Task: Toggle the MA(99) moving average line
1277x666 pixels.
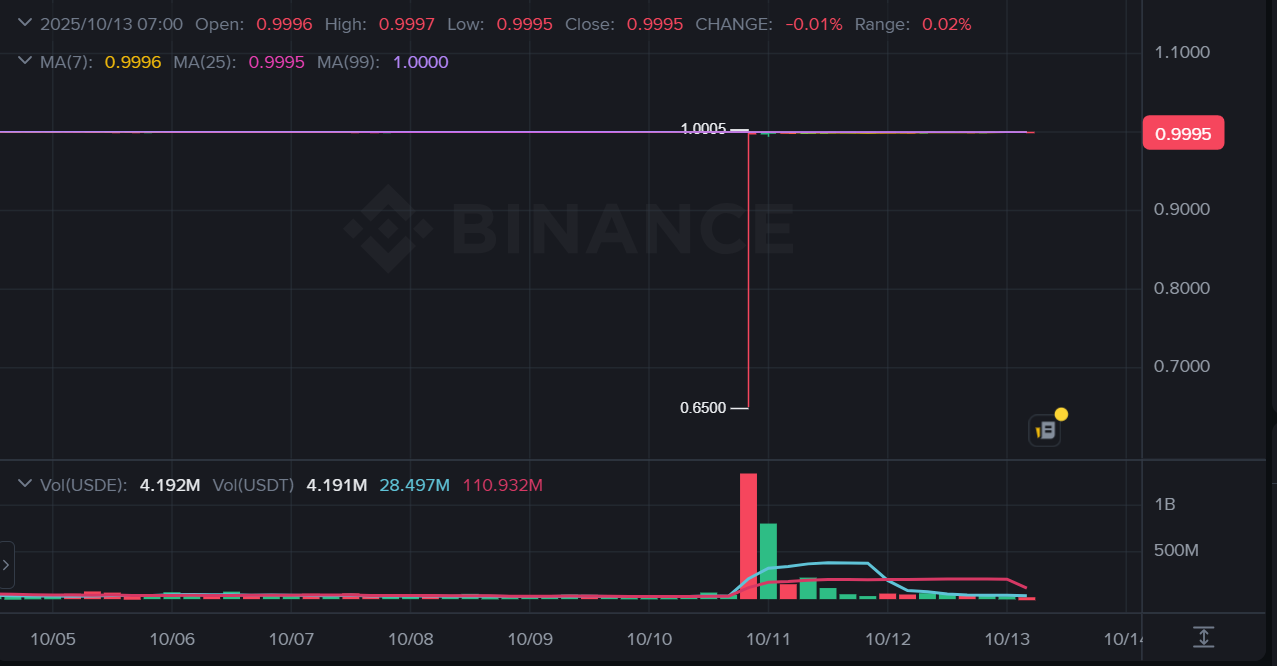Action: (348, 62)
